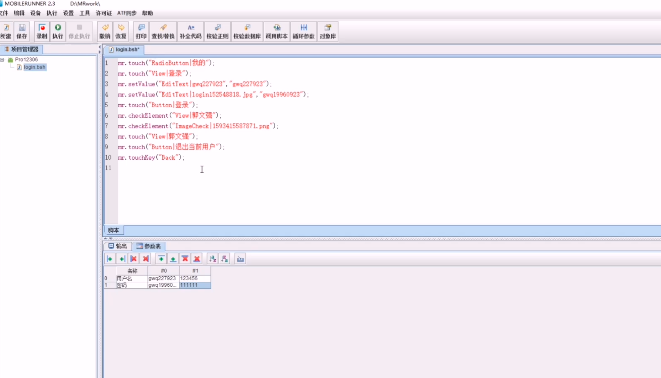Click the Undo (撤销) arrow icon
This screenshot has width=661, height=378.
[105, 31]
